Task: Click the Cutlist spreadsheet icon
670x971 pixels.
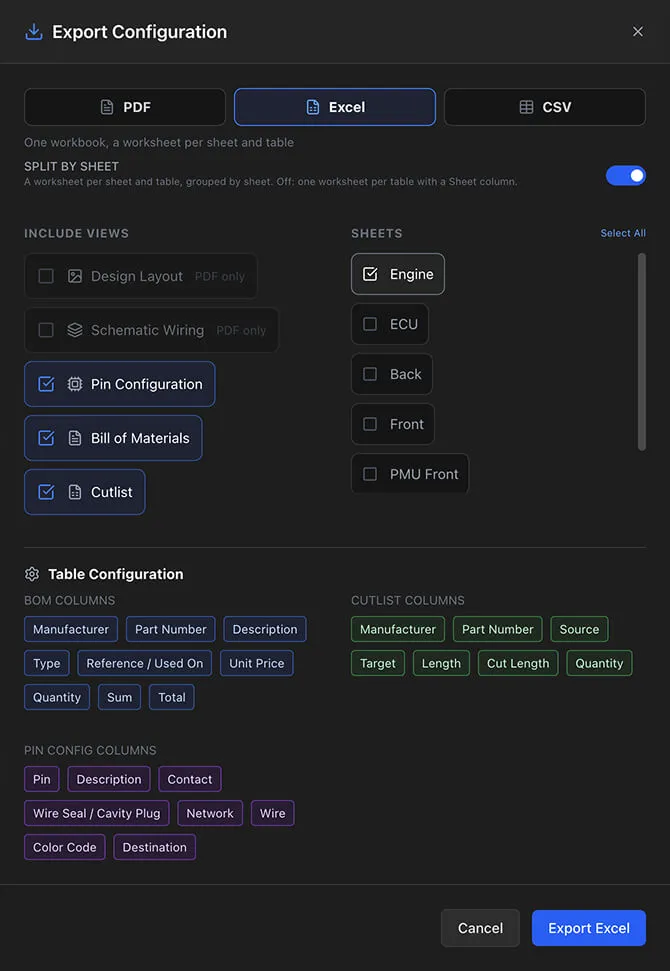Action: pyautogui.click(x=75, y=492)
